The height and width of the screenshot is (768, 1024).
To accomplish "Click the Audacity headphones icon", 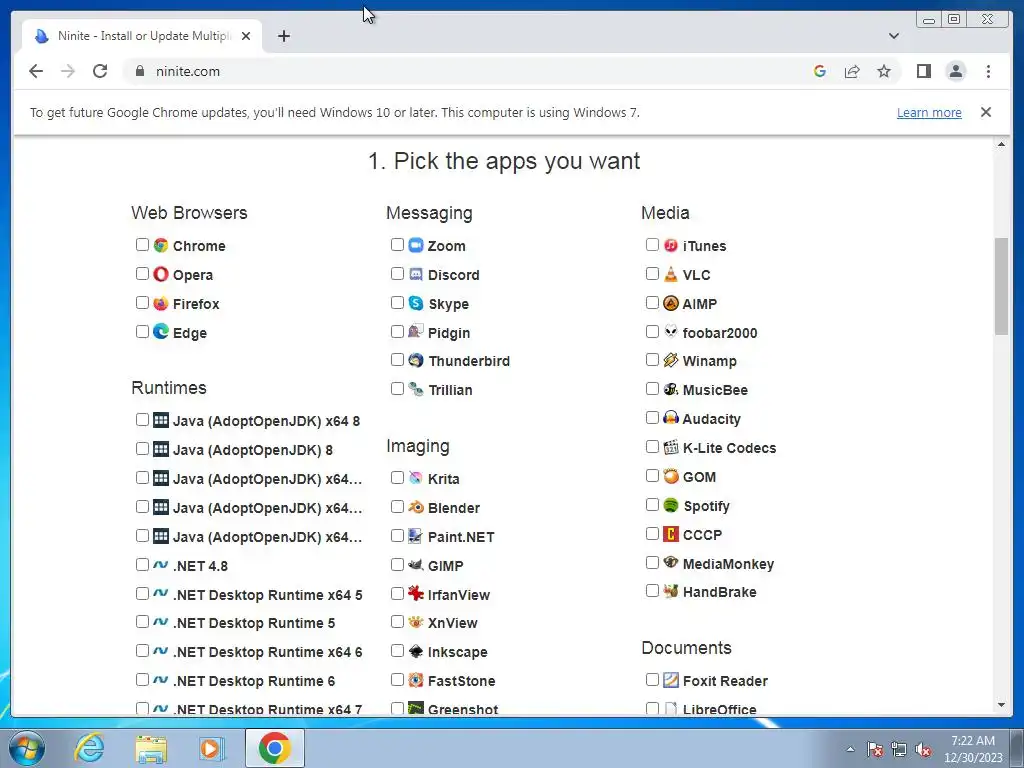I will pyautogui.click(x=671, y=418).
